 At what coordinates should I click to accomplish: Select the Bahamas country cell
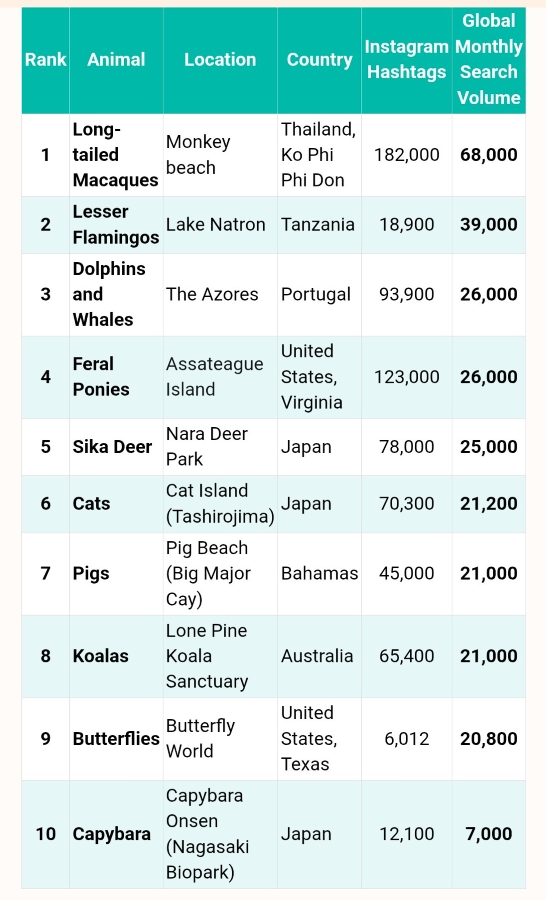pyautogui.click(x=319, y=574)
